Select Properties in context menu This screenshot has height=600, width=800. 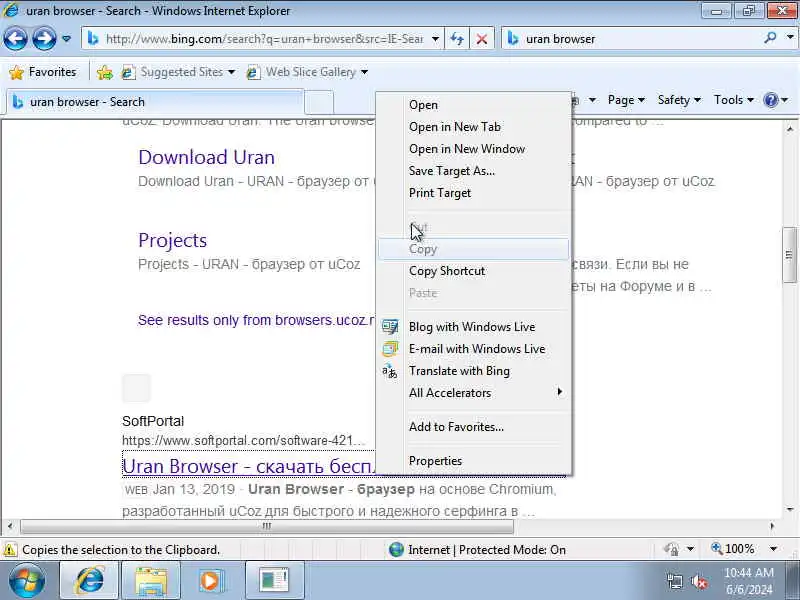pyautogui.click(x=473, y=461)
